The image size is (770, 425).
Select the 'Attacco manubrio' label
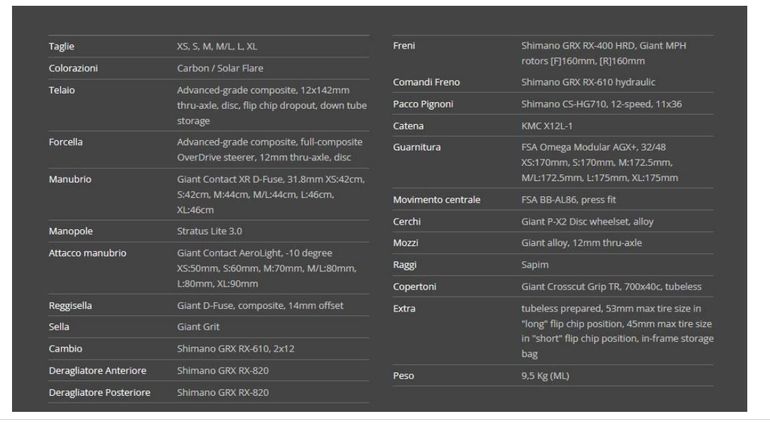click(x=87, y=253)
